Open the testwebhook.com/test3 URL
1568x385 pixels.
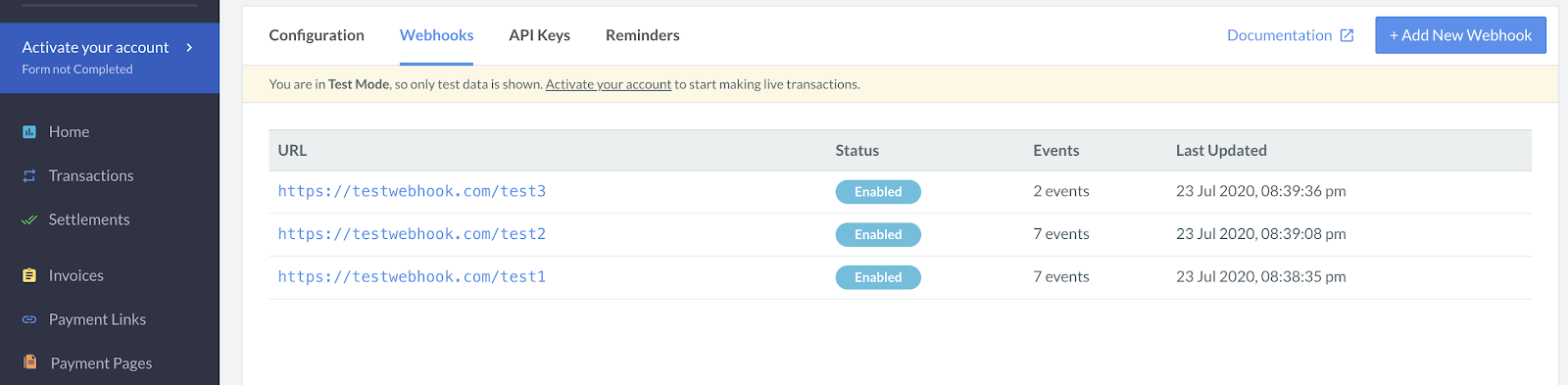pos(412,191)
